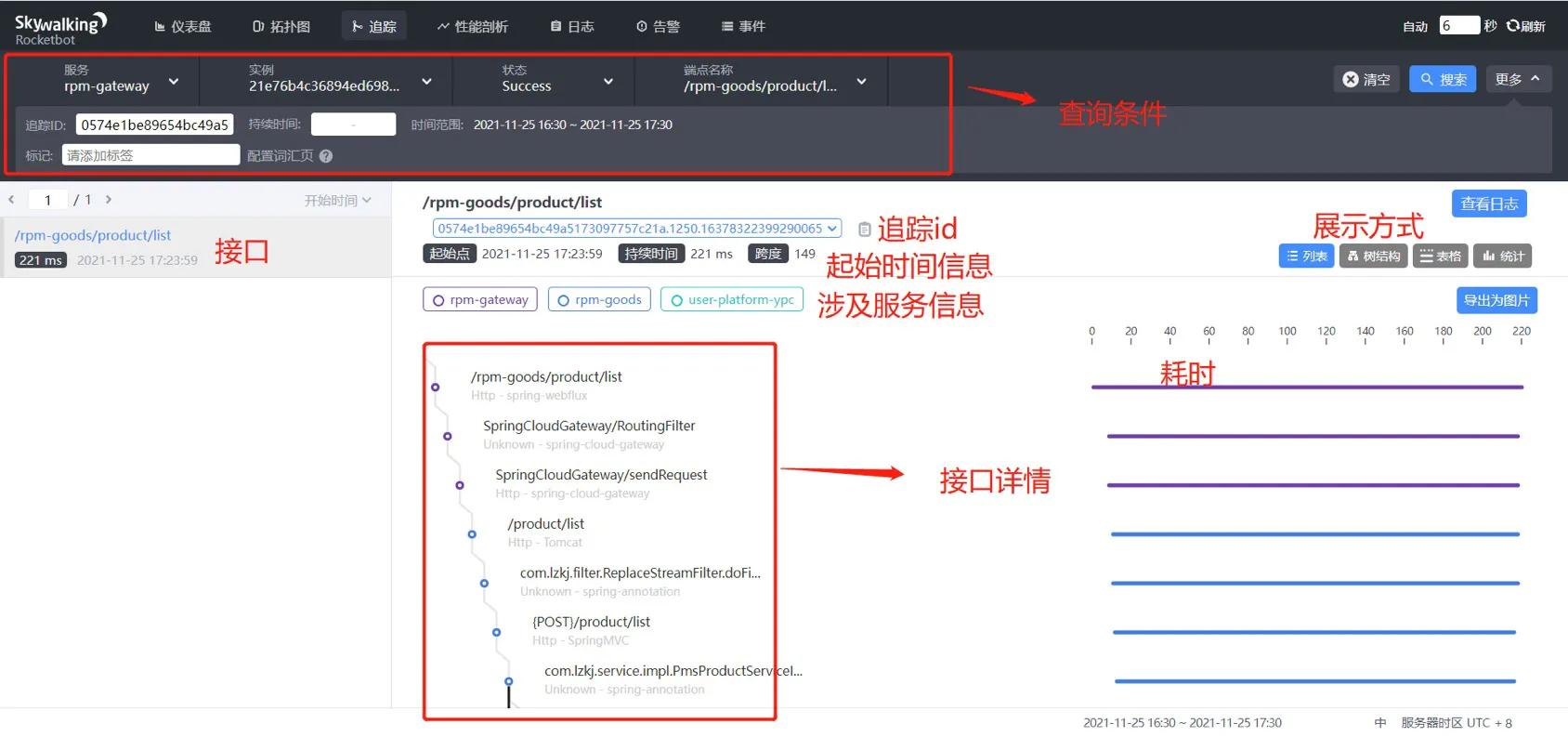Click the 服务器时区 UTC +8 setting
This screenshot has width=1568, height=737.
(x=1457, y=723)
